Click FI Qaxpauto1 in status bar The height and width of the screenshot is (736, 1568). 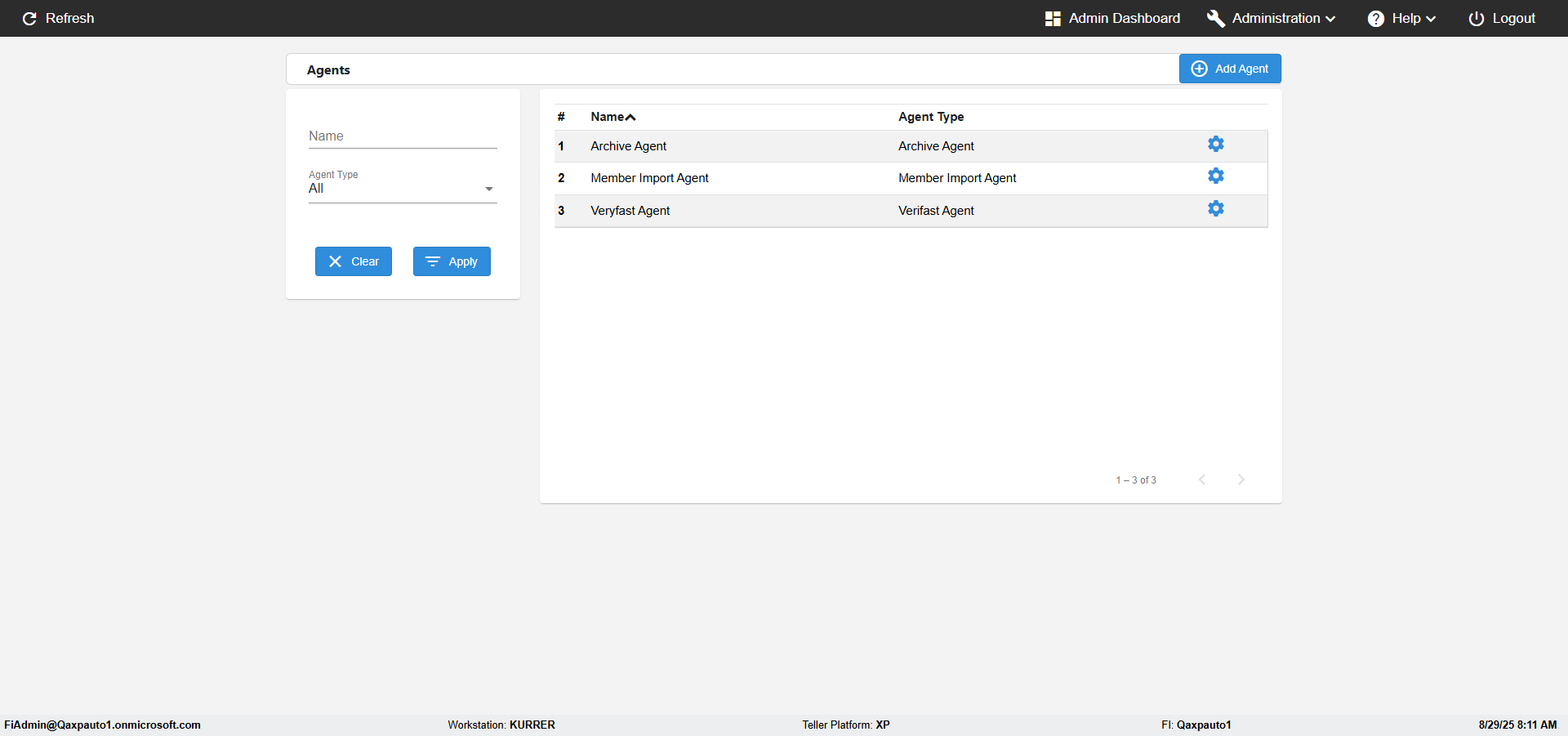tap(1196, 725)
